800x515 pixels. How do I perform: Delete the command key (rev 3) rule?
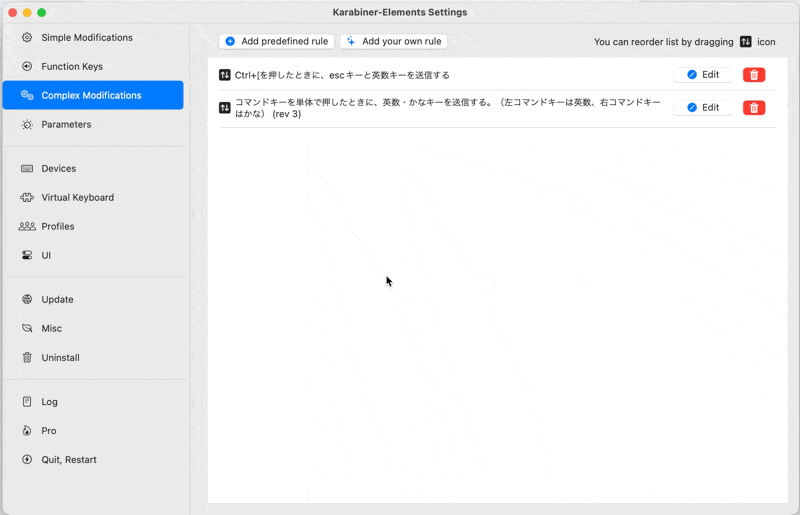pos(754,108)
